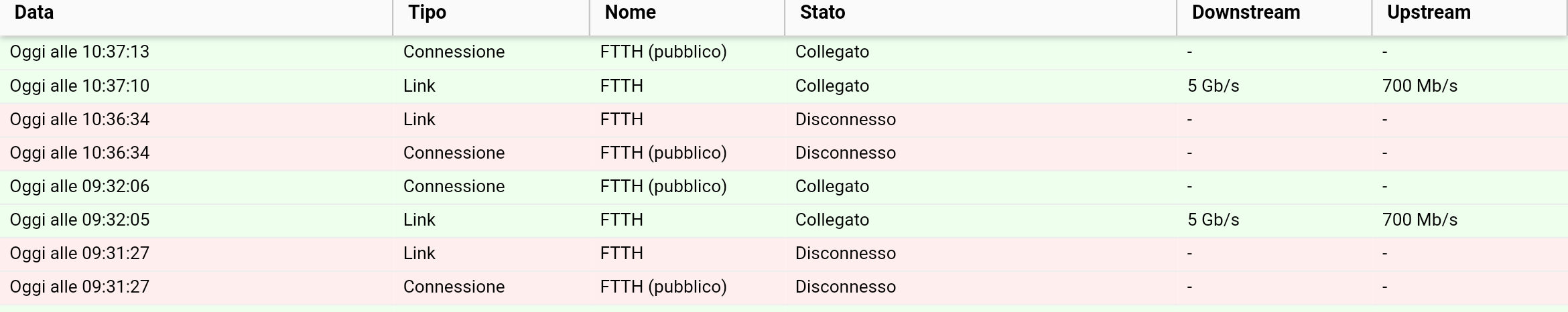Image resolution: width=1568 pixels, height=312 pixels.
Task: Sort by the Data column header
Action: pos(196,14)
